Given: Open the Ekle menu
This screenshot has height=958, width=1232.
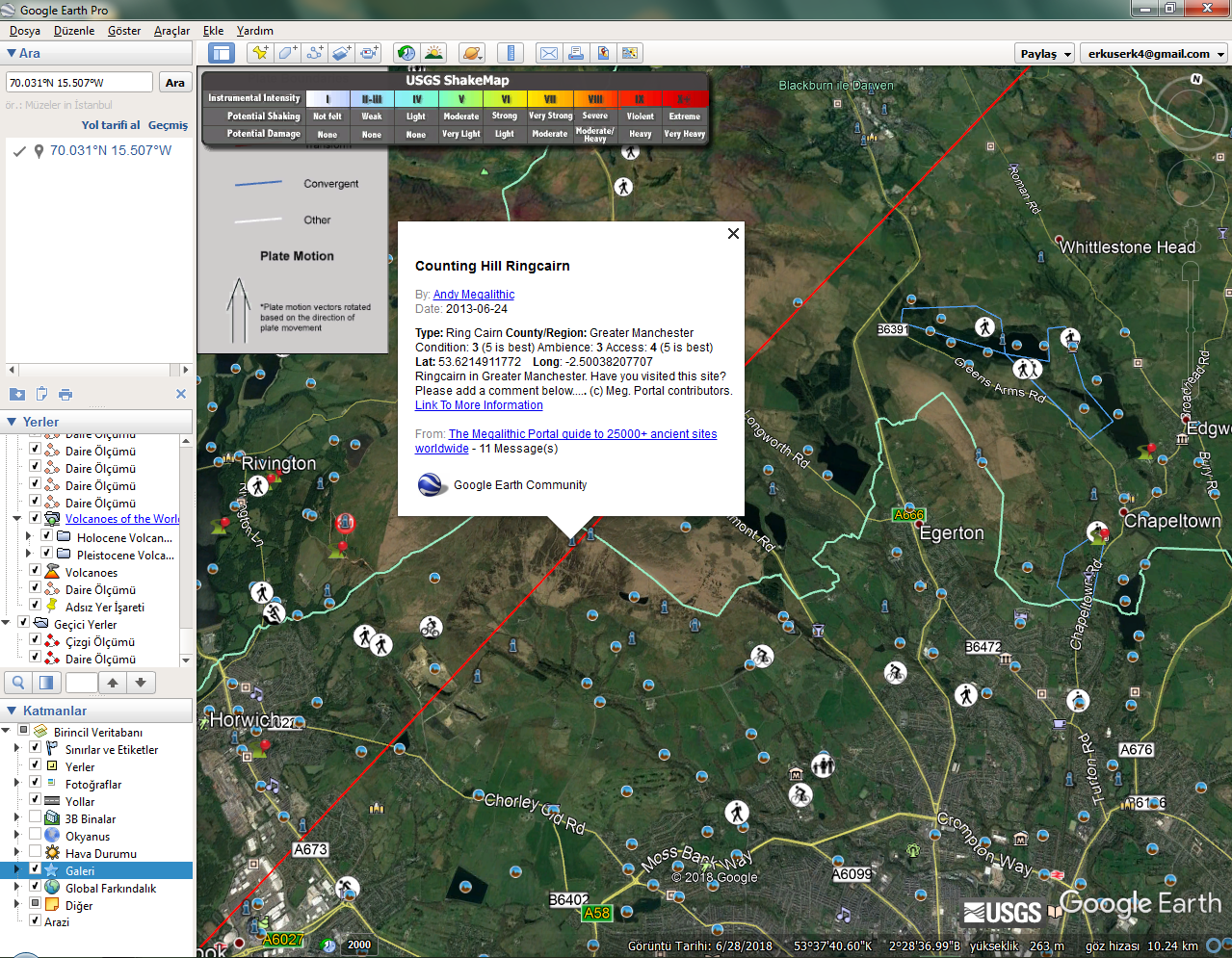Looking at the screenshot, I should point(213,31).
